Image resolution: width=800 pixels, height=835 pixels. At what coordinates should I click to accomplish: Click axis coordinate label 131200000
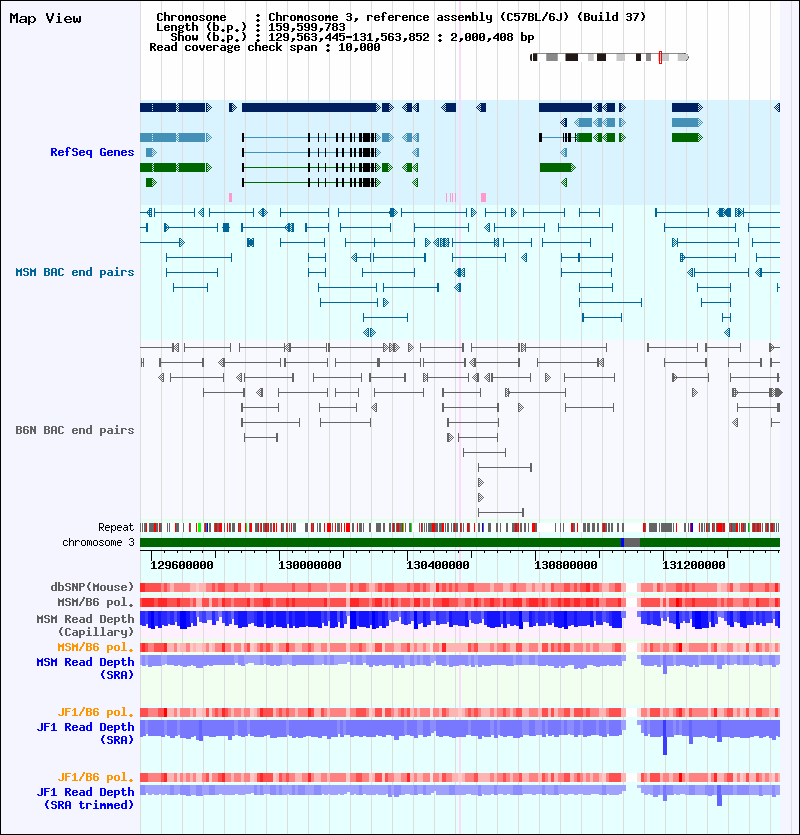(x=693, y=565)
